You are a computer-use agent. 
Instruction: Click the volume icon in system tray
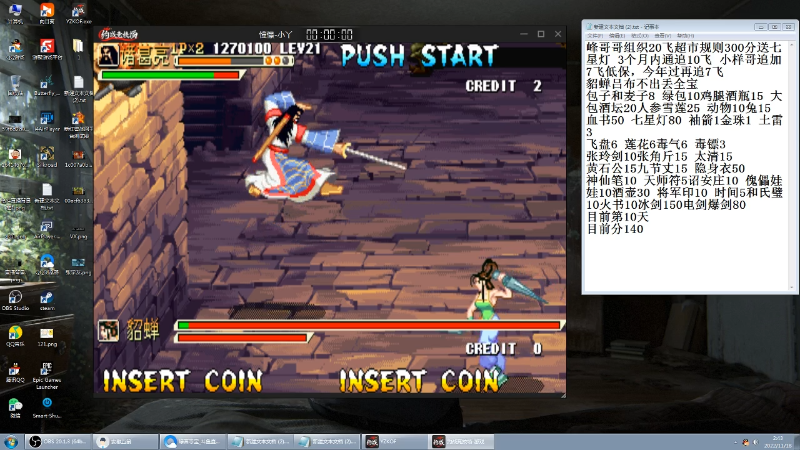(x=756, y=442)
